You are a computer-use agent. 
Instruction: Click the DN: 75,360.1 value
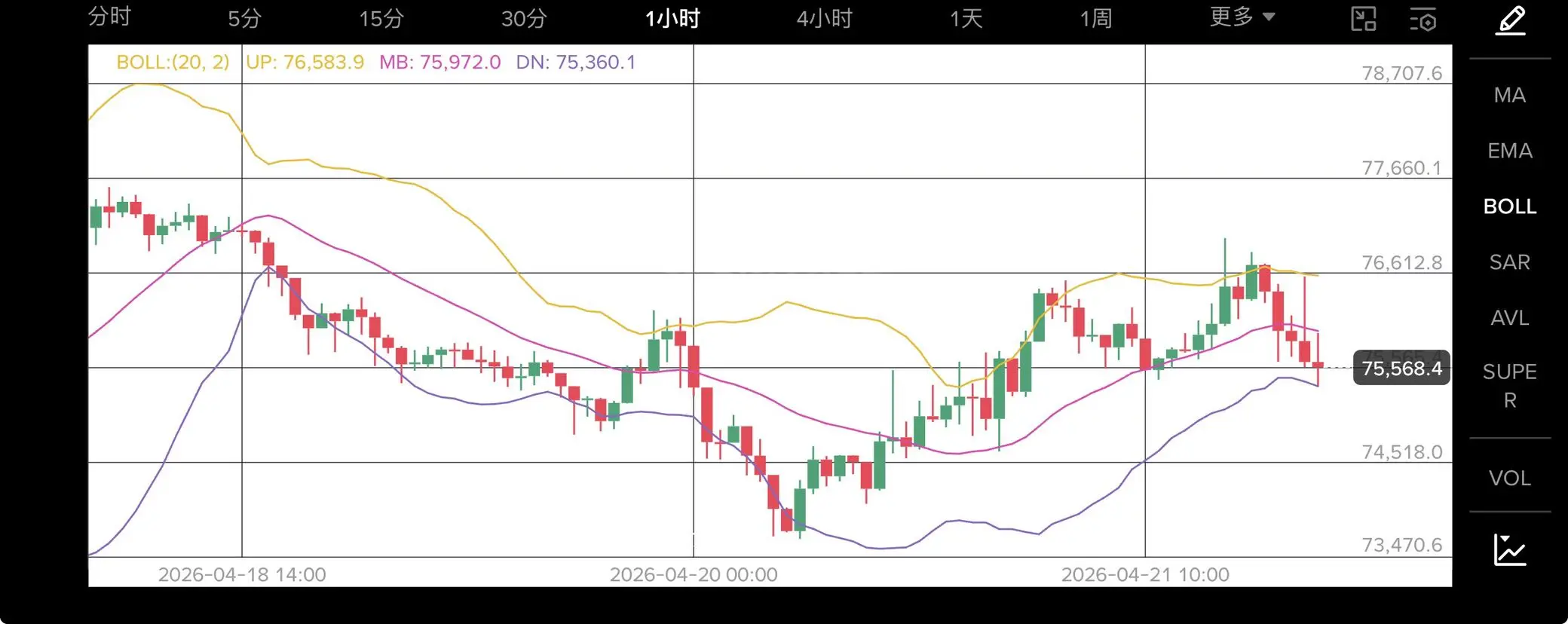coord(576,62)
